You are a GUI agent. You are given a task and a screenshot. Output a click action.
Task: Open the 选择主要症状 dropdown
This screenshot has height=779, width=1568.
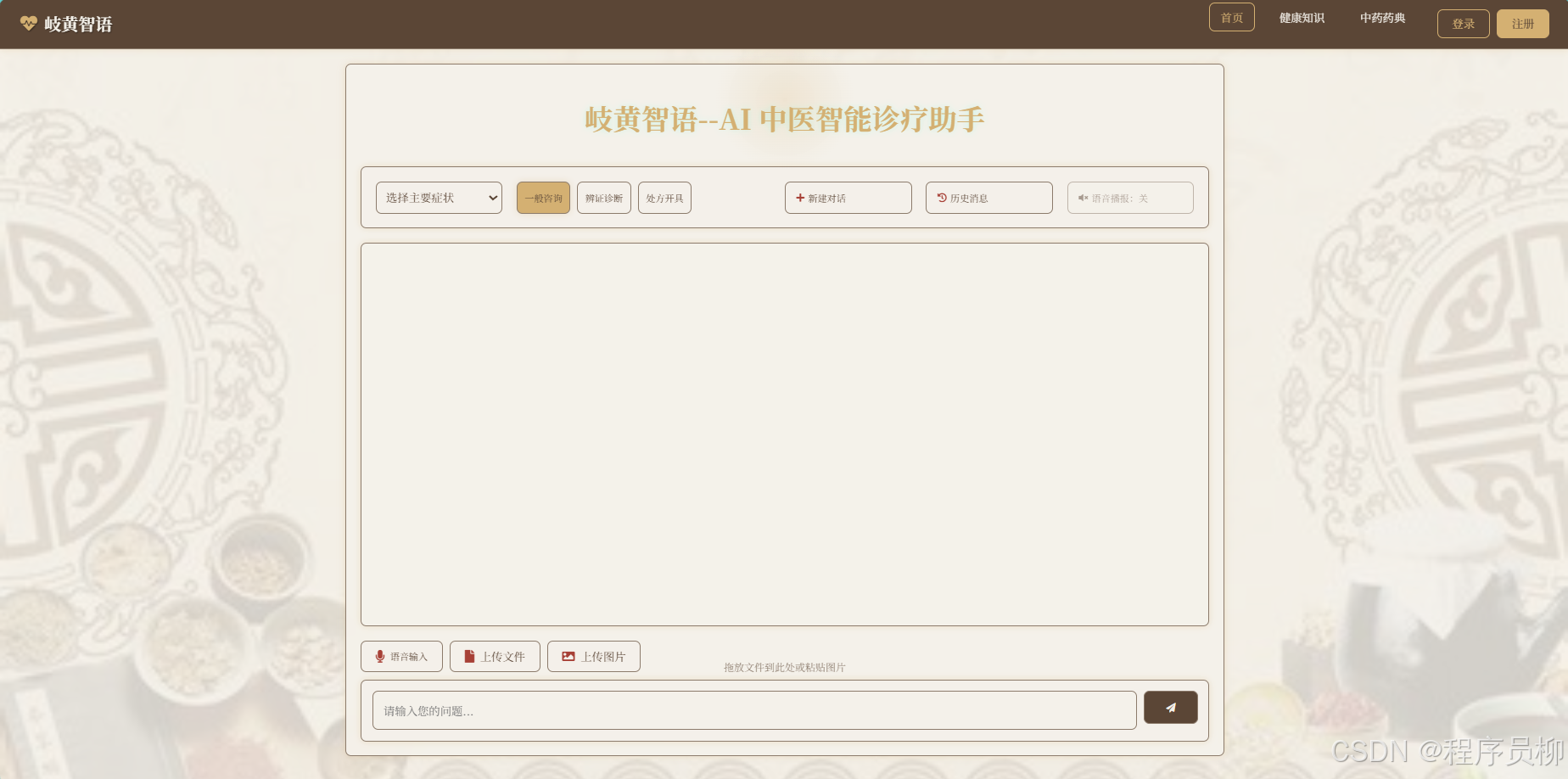coord(438,197)
